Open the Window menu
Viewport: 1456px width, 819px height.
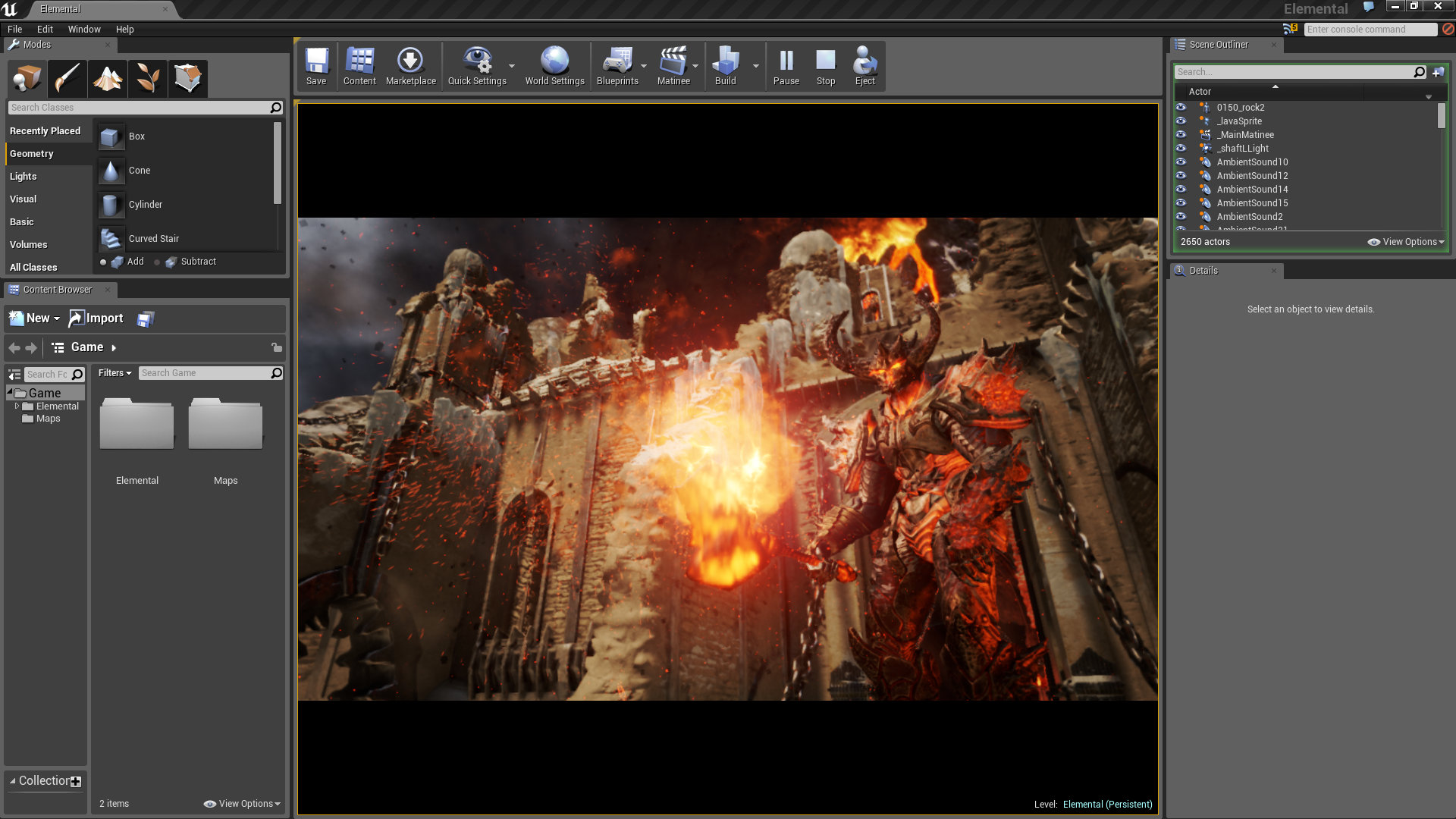point(83,30)
